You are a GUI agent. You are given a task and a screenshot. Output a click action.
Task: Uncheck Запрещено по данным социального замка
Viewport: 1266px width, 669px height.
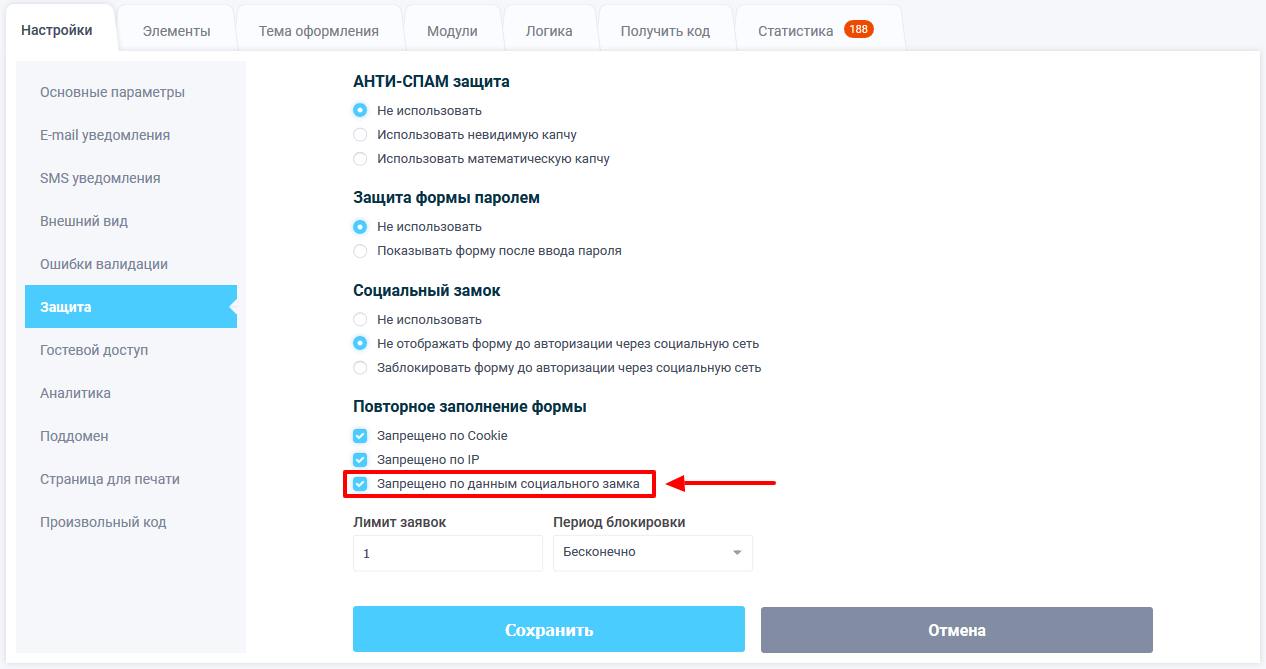click(359, 484)
